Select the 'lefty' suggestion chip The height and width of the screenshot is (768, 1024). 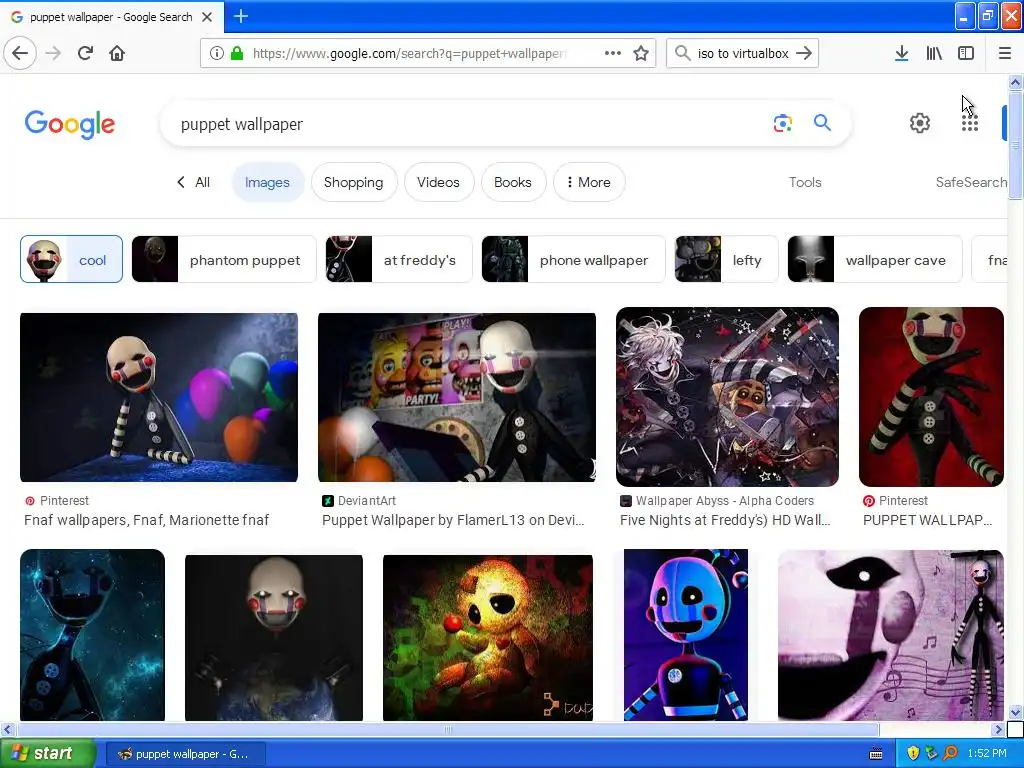[726, 259]
